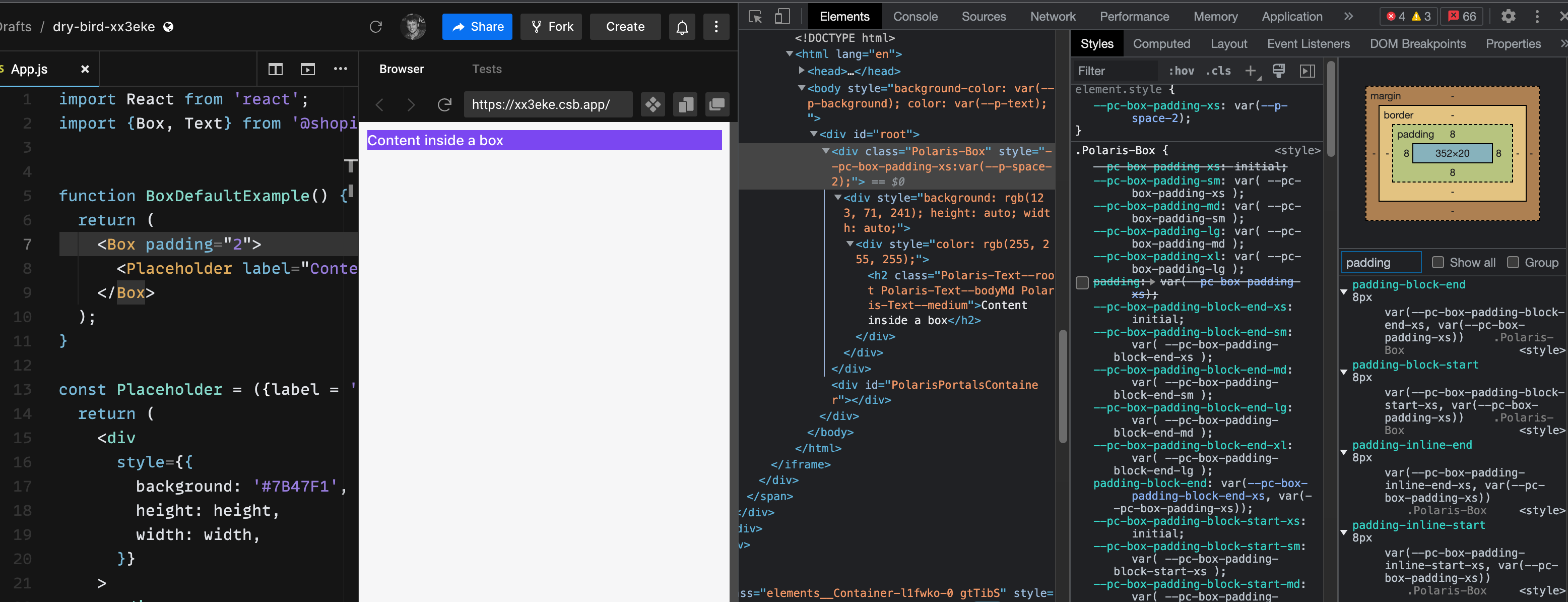The image size is (1568, 602).
Task: Collapse the Polaris-Box div in DOM tree
Action: (x=826, y=150)
